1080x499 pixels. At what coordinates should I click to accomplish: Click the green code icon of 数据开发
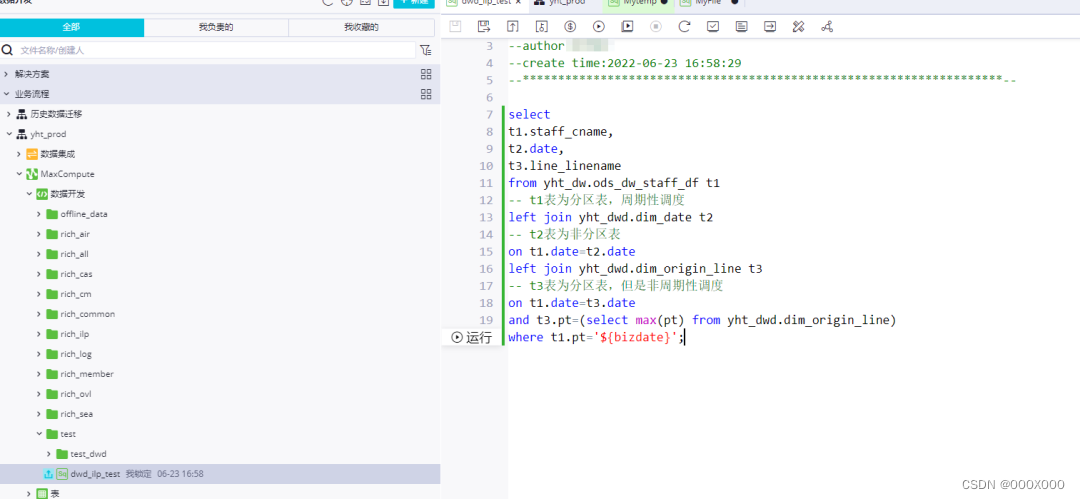click(x=41, y=194)
